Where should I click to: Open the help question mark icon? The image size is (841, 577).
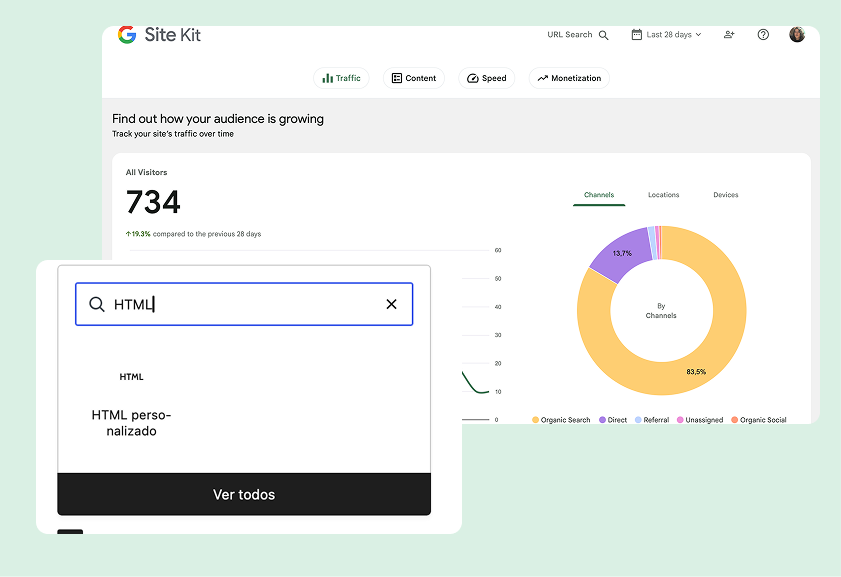click(763, 34)
